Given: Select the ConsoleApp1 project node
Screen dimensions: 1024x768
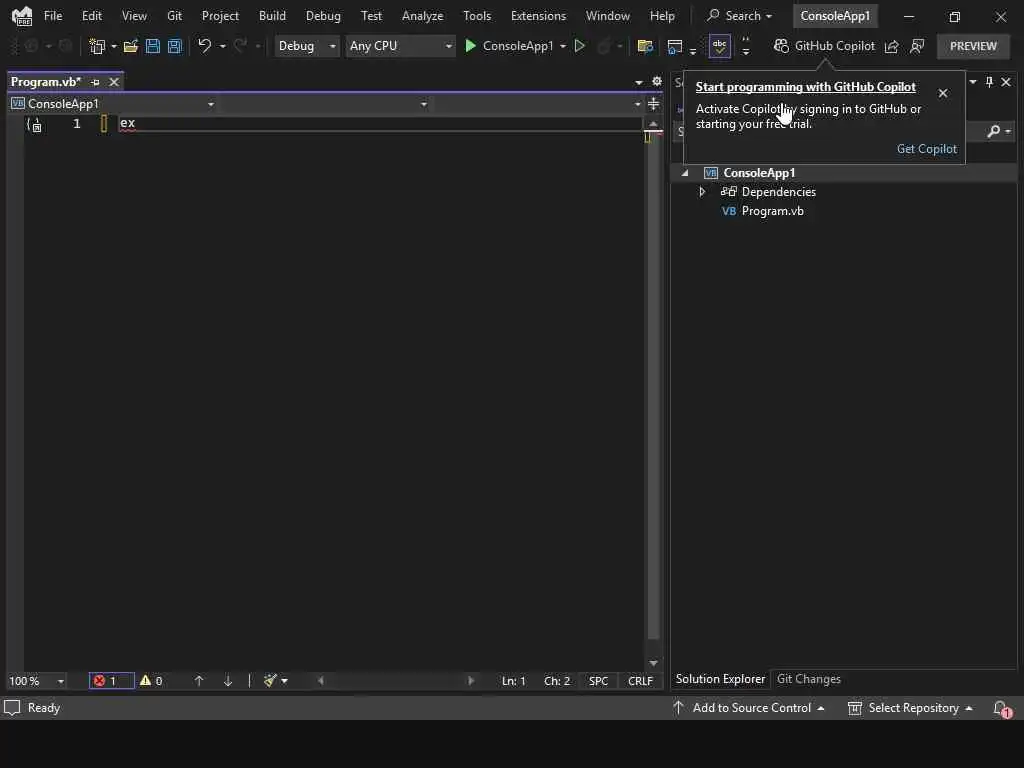Looking at the screenshot, I should click(759, 173).
